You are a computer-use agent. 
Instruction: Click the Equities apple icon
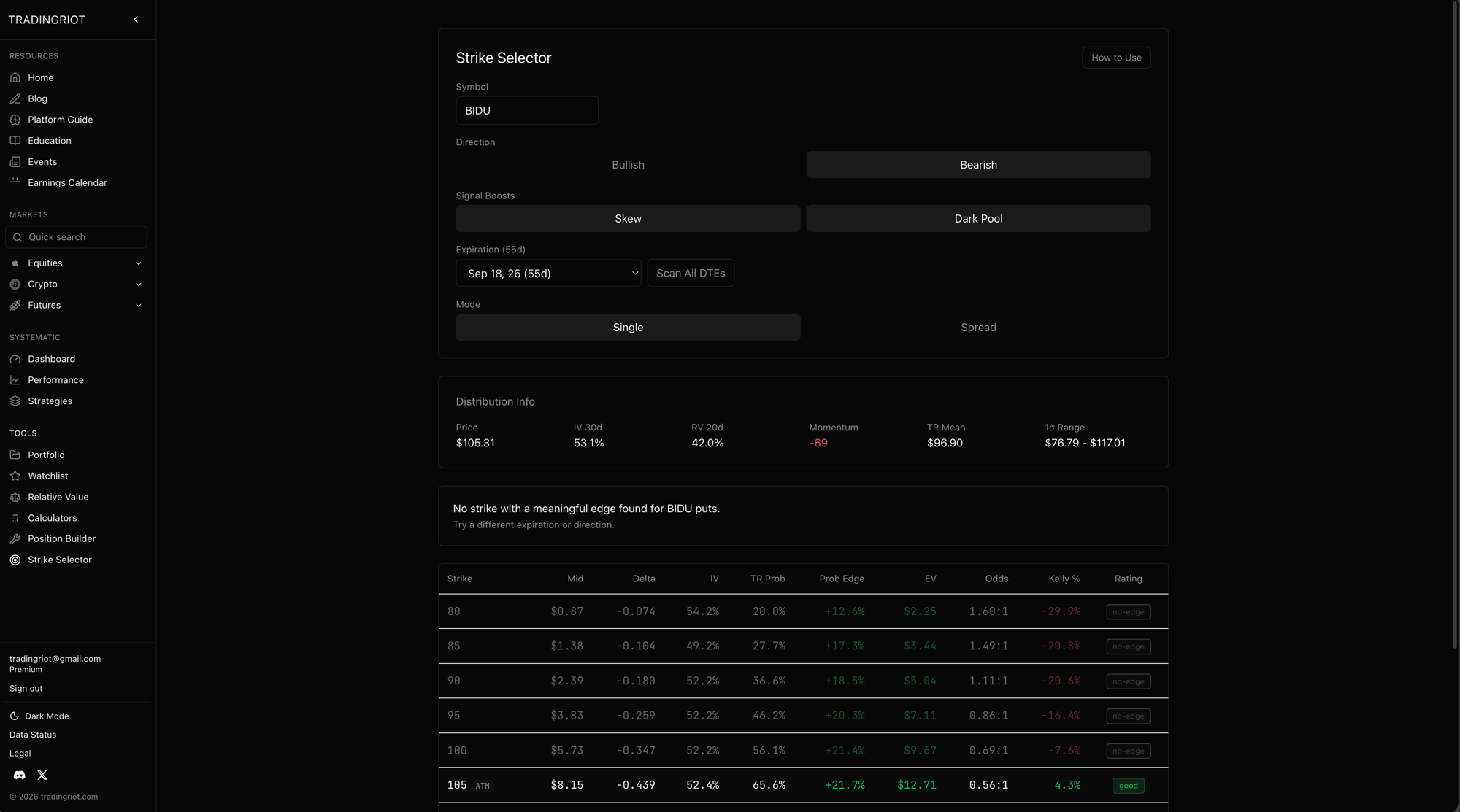(15, 263)
